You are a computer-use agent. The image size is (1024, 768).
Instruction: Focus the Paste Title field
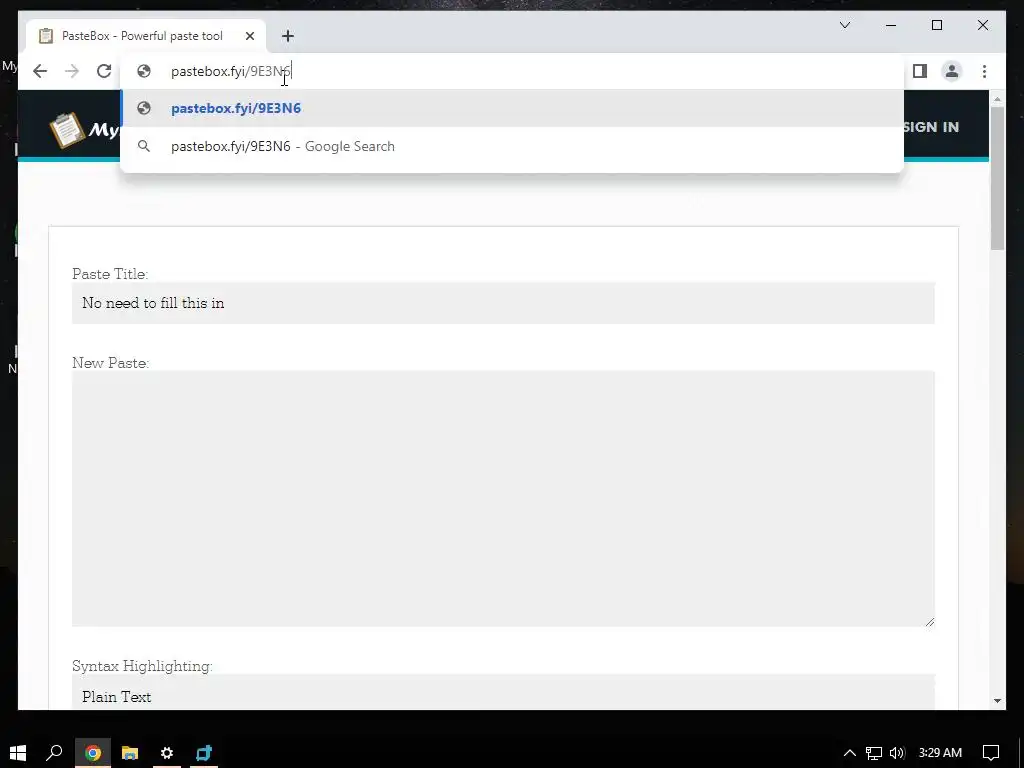pyautogui.click(x=503, y=303)
